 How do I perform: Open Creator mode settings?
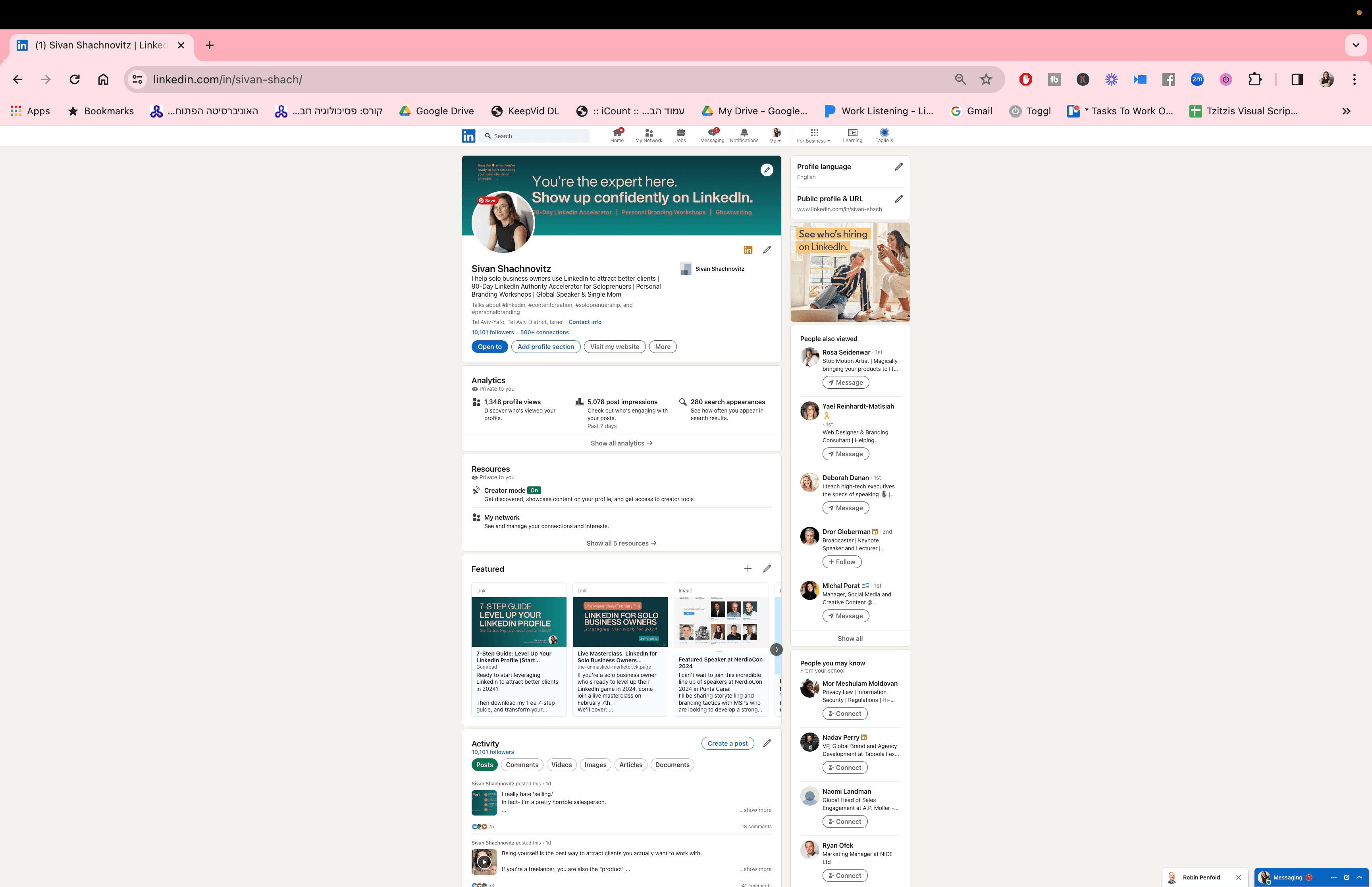tap(505, 491)
